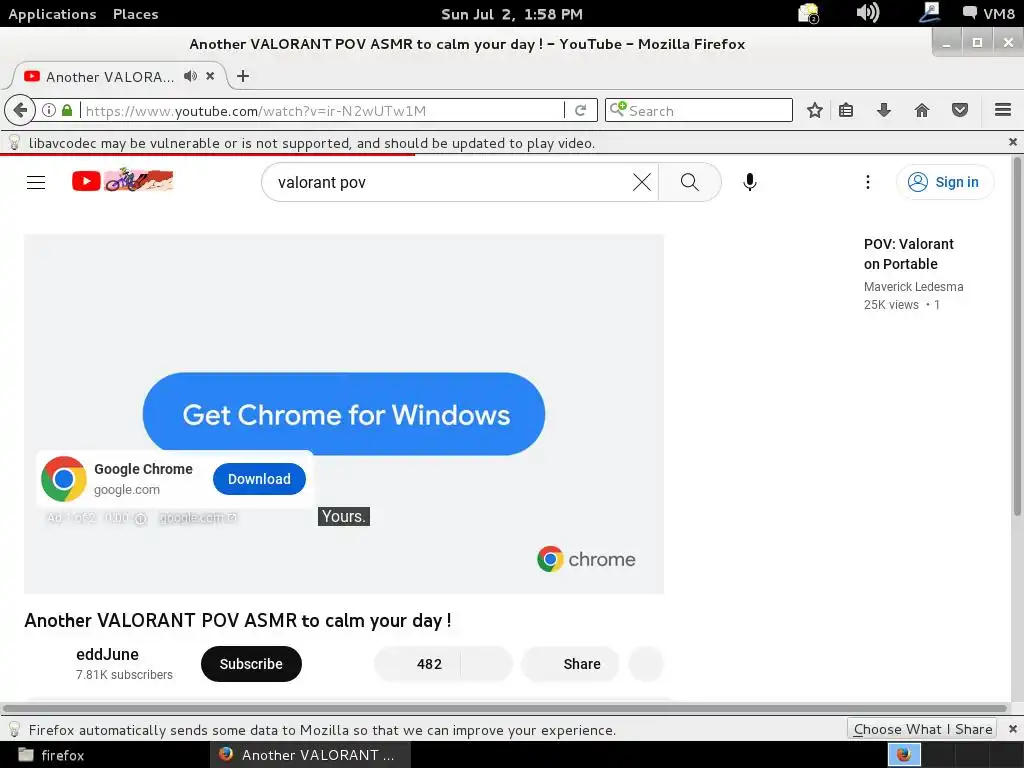The width and height of the screenshot is (1024, 768).
Task: Download Google Chrome from the ad
Action: point(259,479)
